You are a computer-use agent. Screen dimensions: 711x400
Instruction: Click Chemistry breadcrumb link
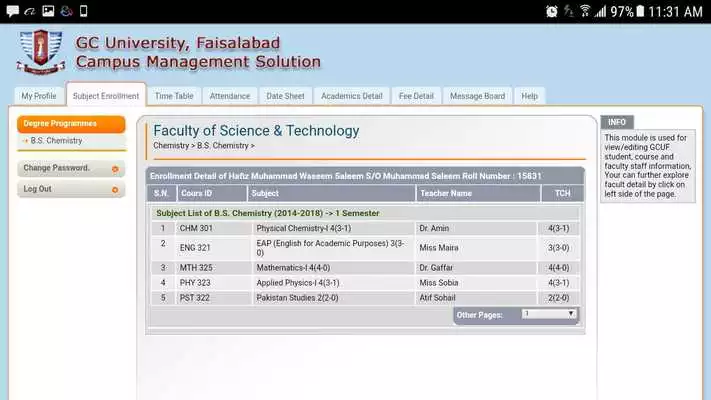[171, 146]
